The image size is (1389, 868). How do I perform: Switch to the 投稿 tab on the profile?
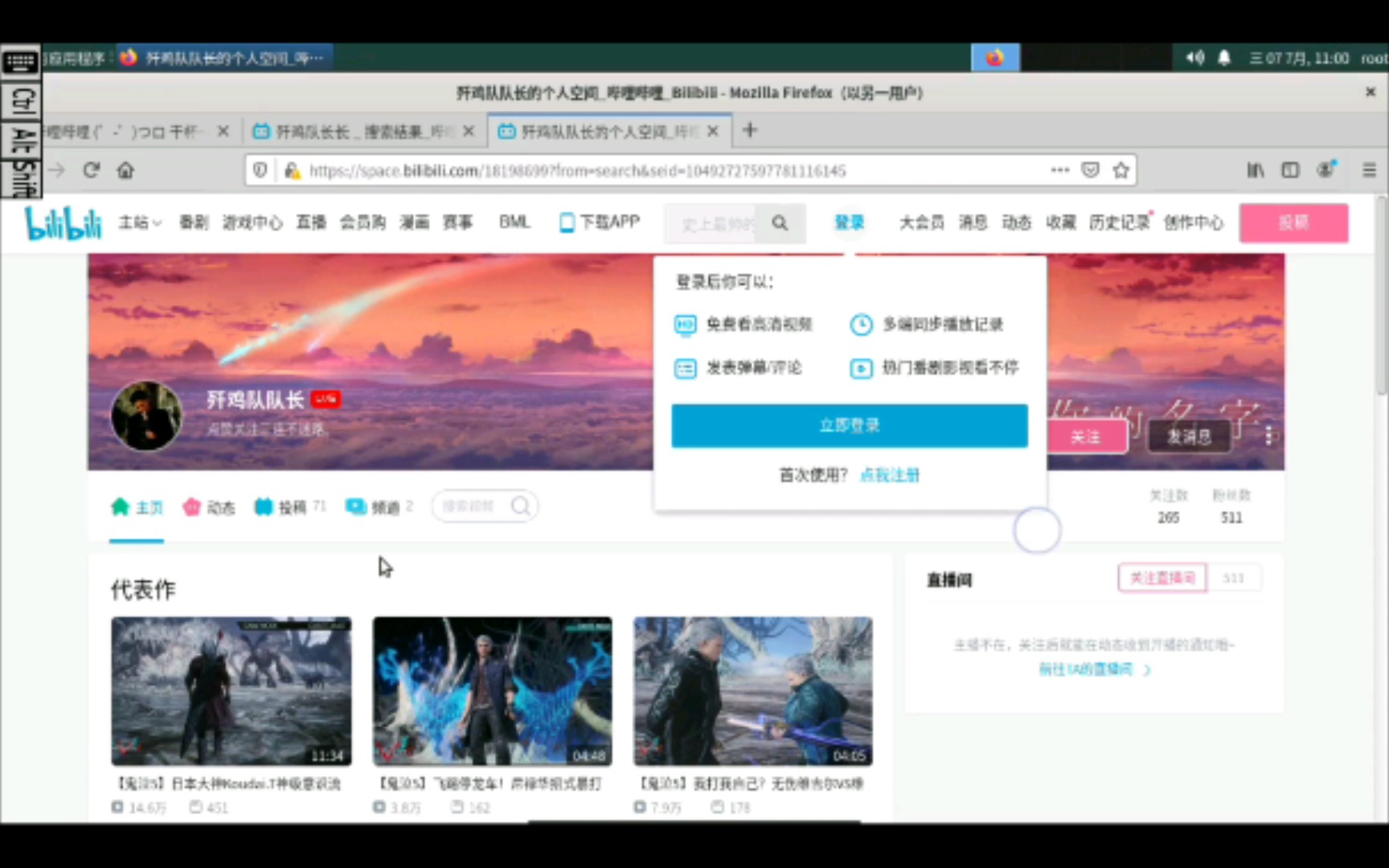tap(291, 506)
